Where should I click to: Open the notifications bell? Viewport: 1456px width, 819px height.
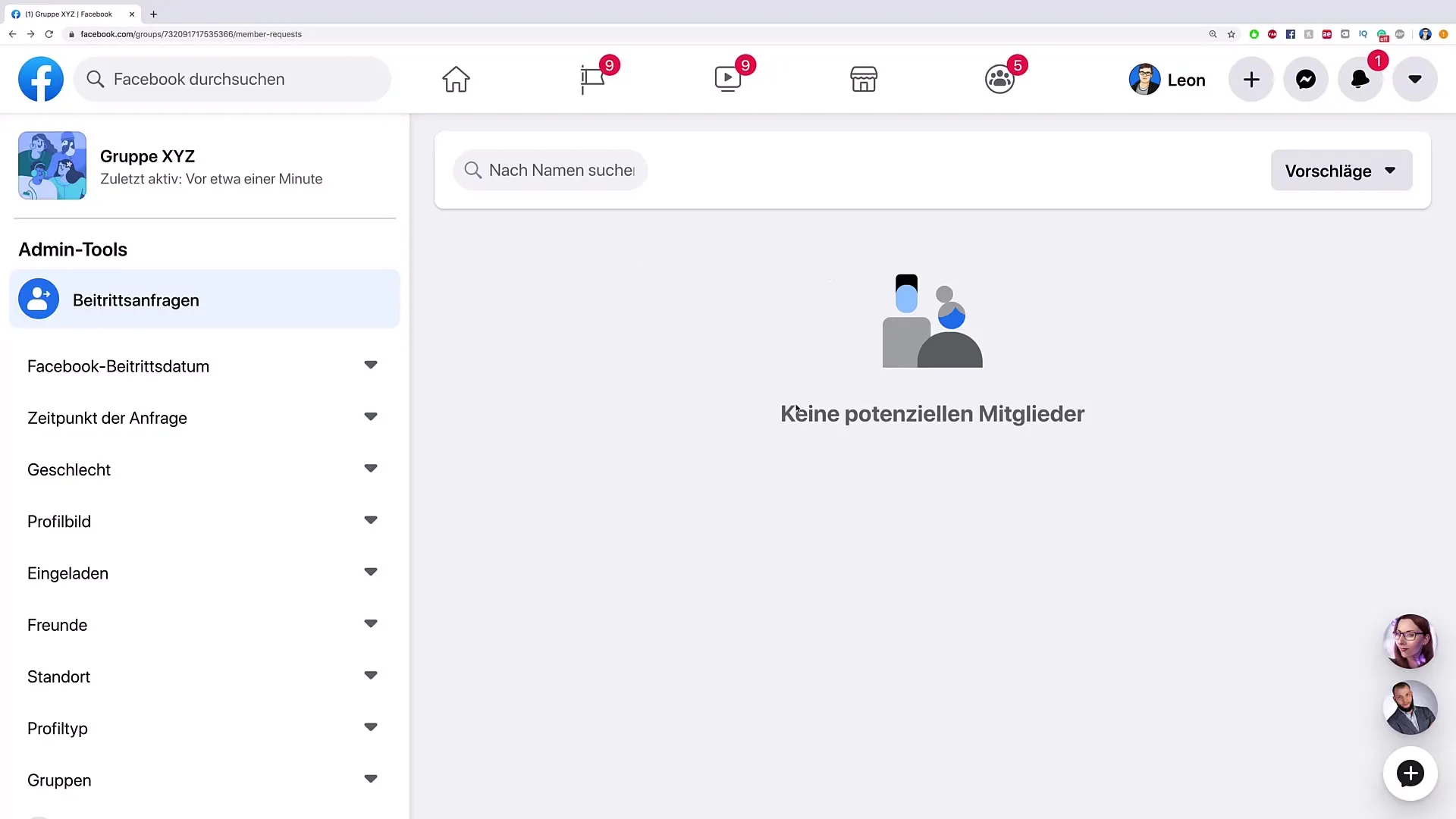pos(1360,79)
